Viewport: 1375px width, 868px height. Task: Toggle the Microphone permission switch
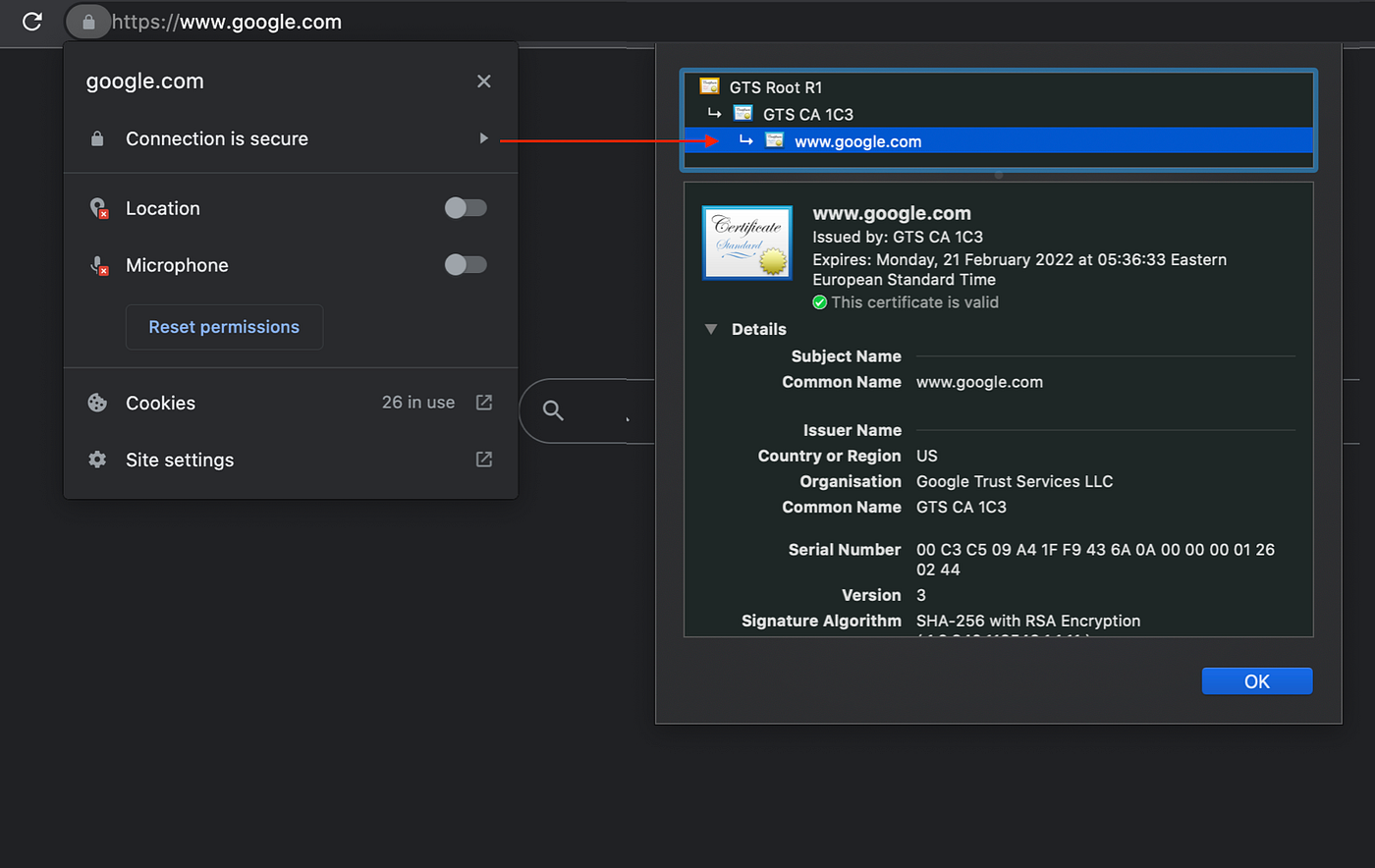(x=466, y=265)
